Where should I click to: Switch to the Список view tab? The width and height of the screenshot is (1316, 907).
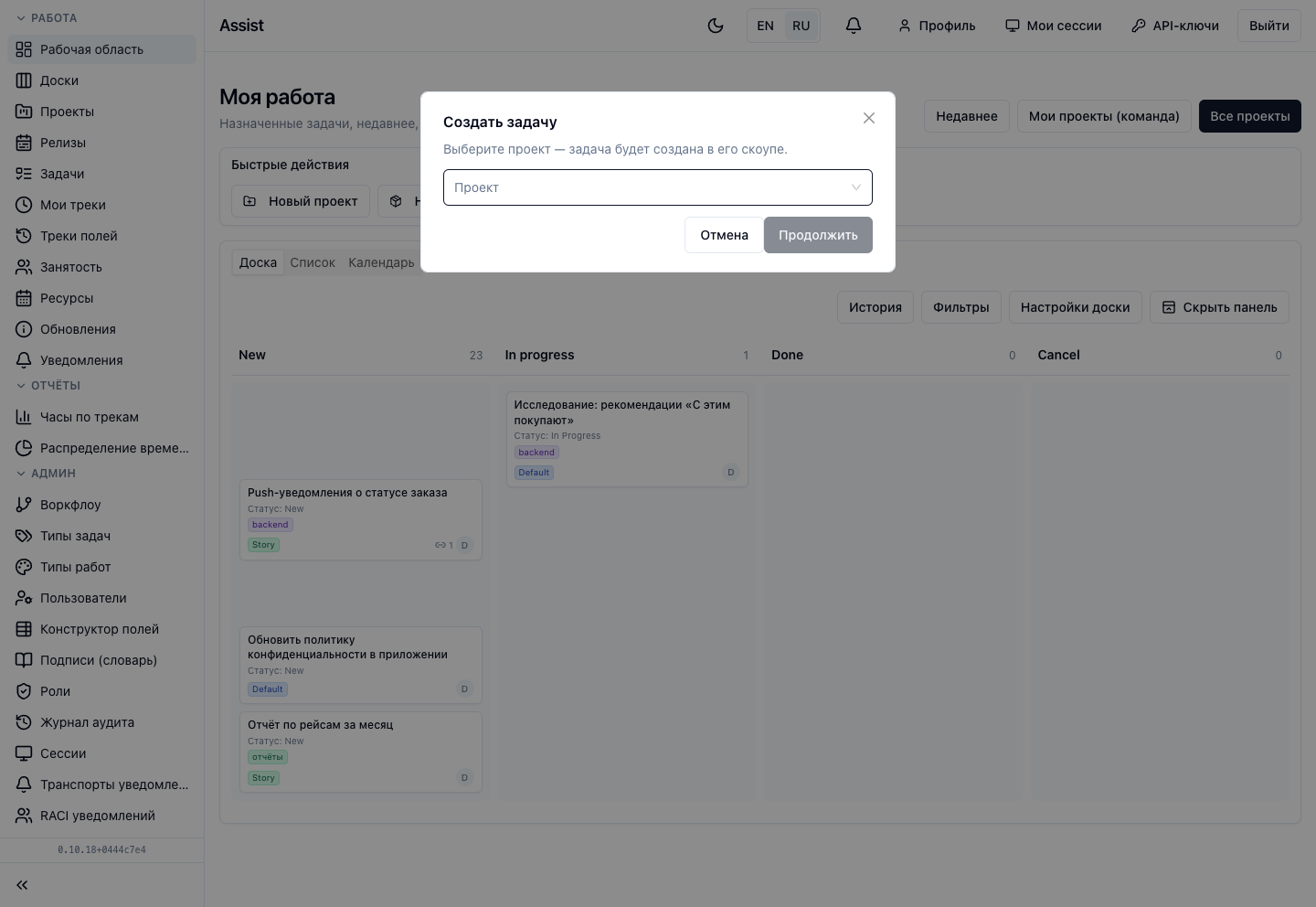point(313,262)
